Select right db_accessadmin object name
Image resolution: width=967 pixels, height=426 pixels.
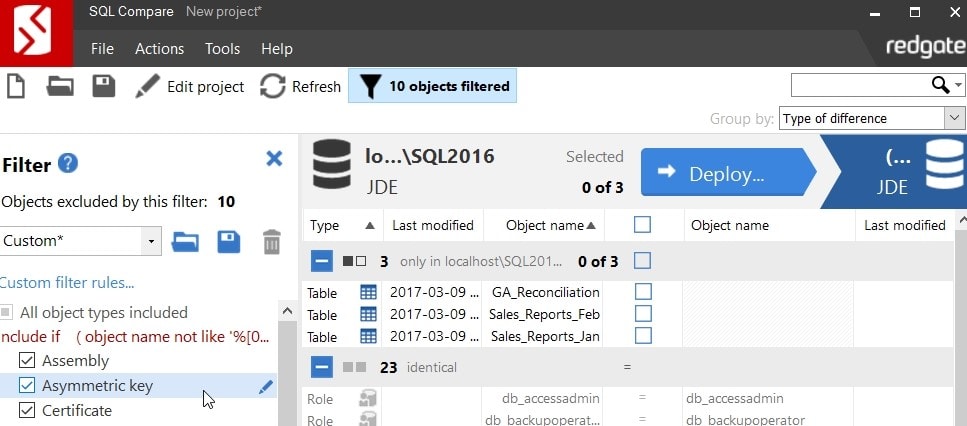pyautogui.click(x=735, y=399)
